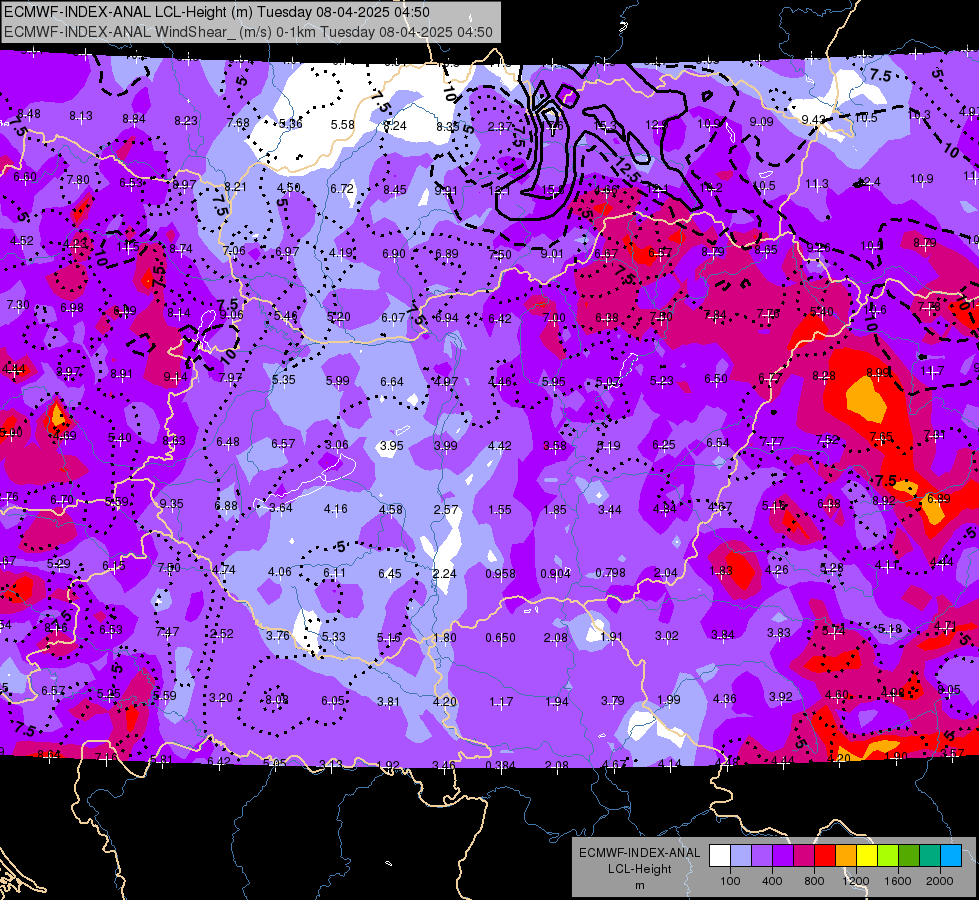Select the magenta legend color swatch
The width and height of the screenshot is (979, 900).
point(804,856)
